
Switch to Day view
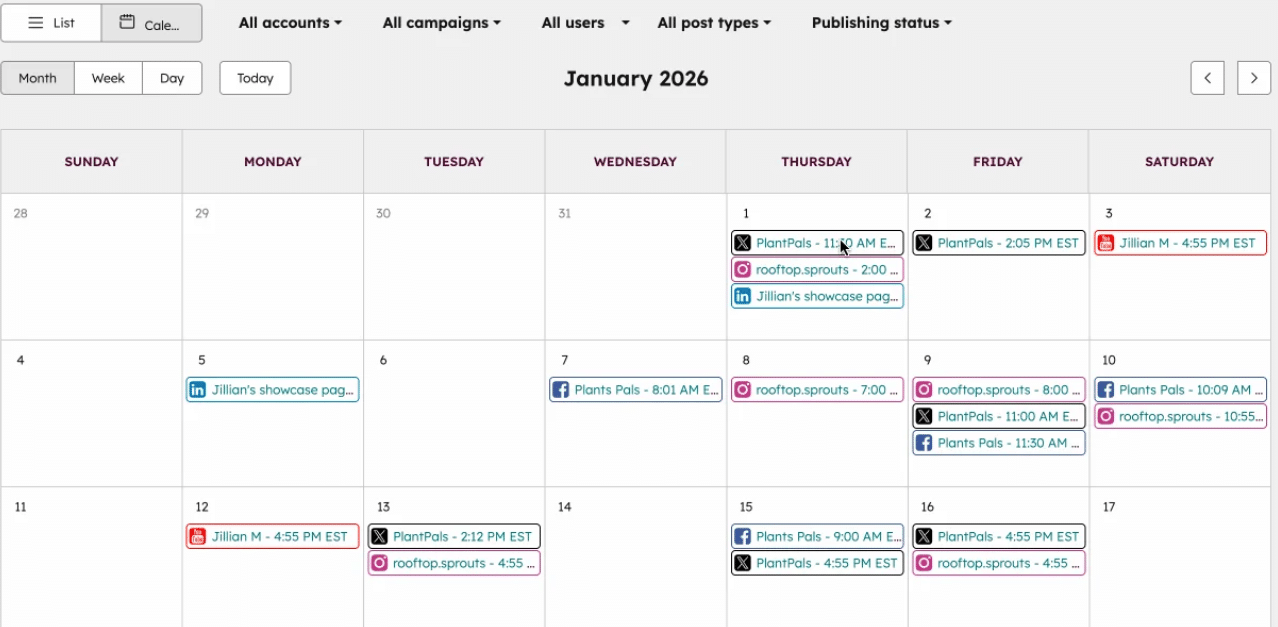pos(171,77)
